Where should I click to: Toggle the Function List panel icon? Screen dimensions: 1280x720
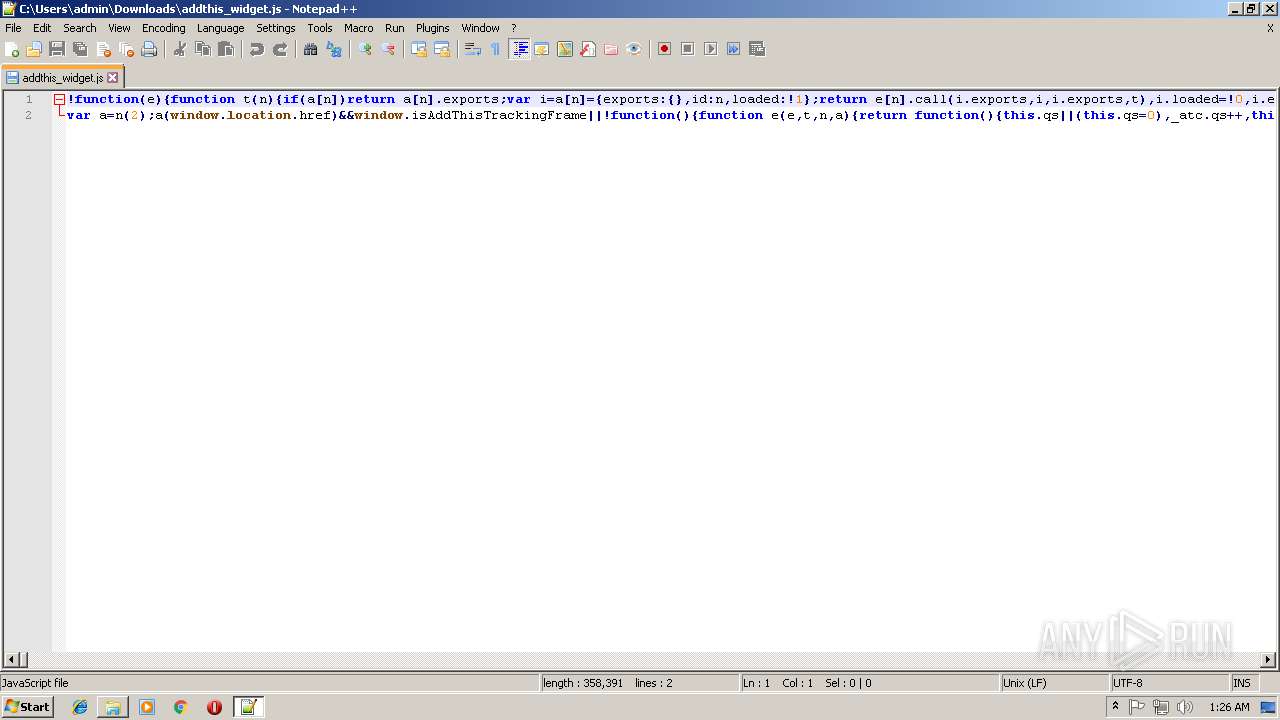pos(588,49)
